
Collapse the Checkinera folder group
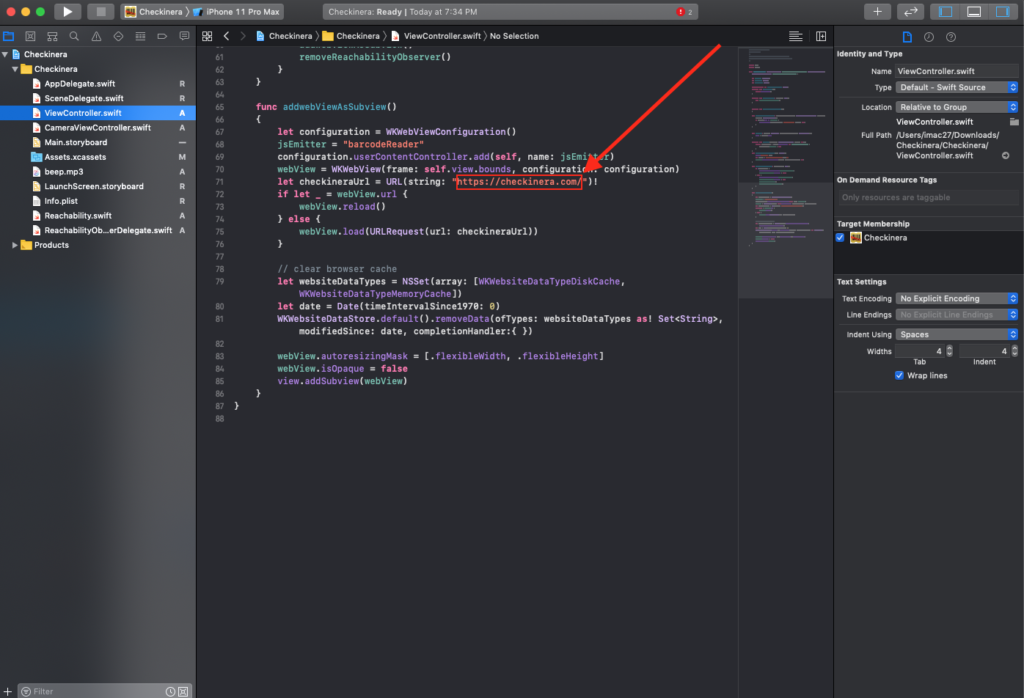click(15, 69)
